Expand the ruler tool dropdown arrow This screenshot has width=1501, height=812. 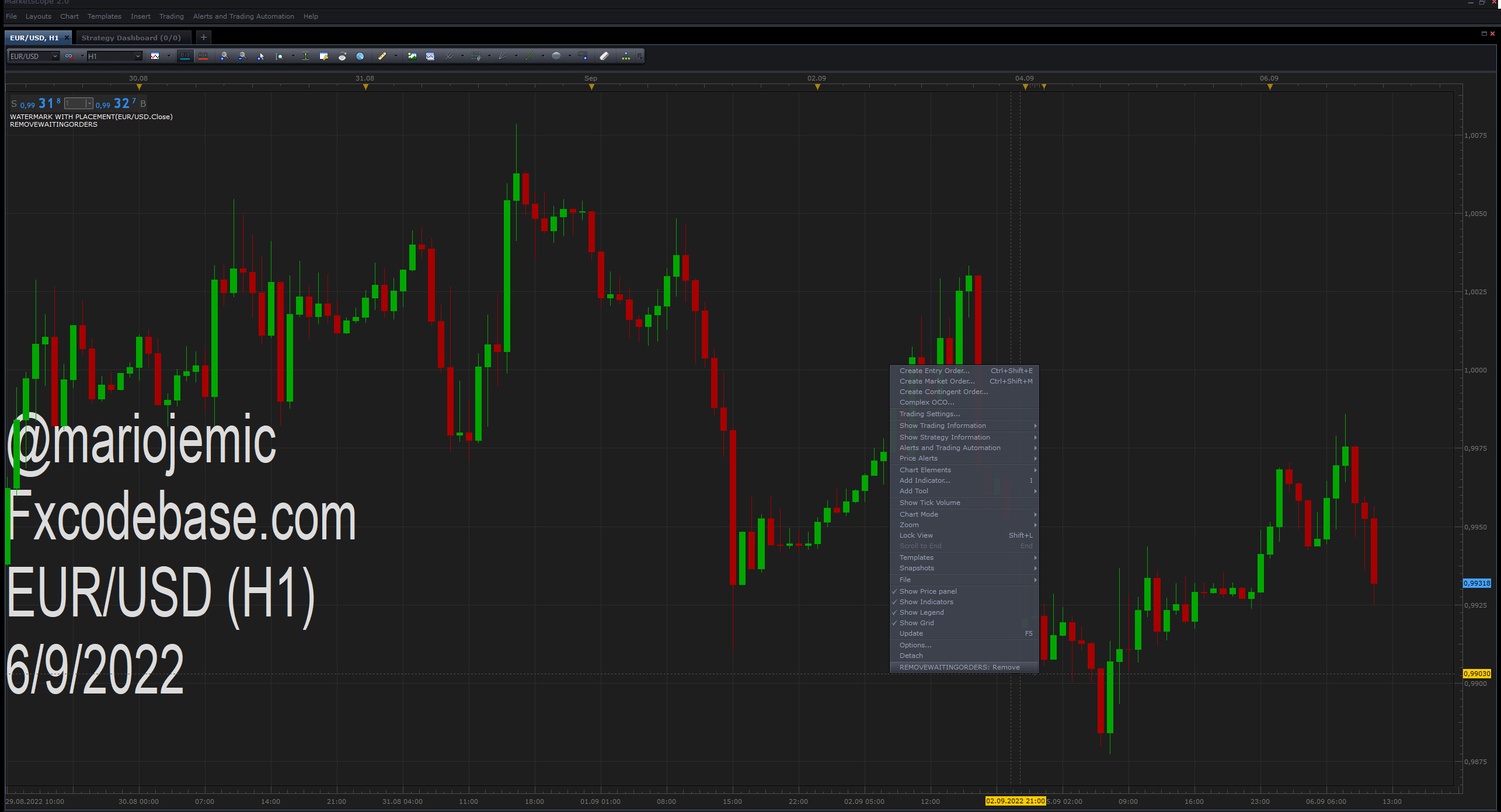[x=396, y=57]
